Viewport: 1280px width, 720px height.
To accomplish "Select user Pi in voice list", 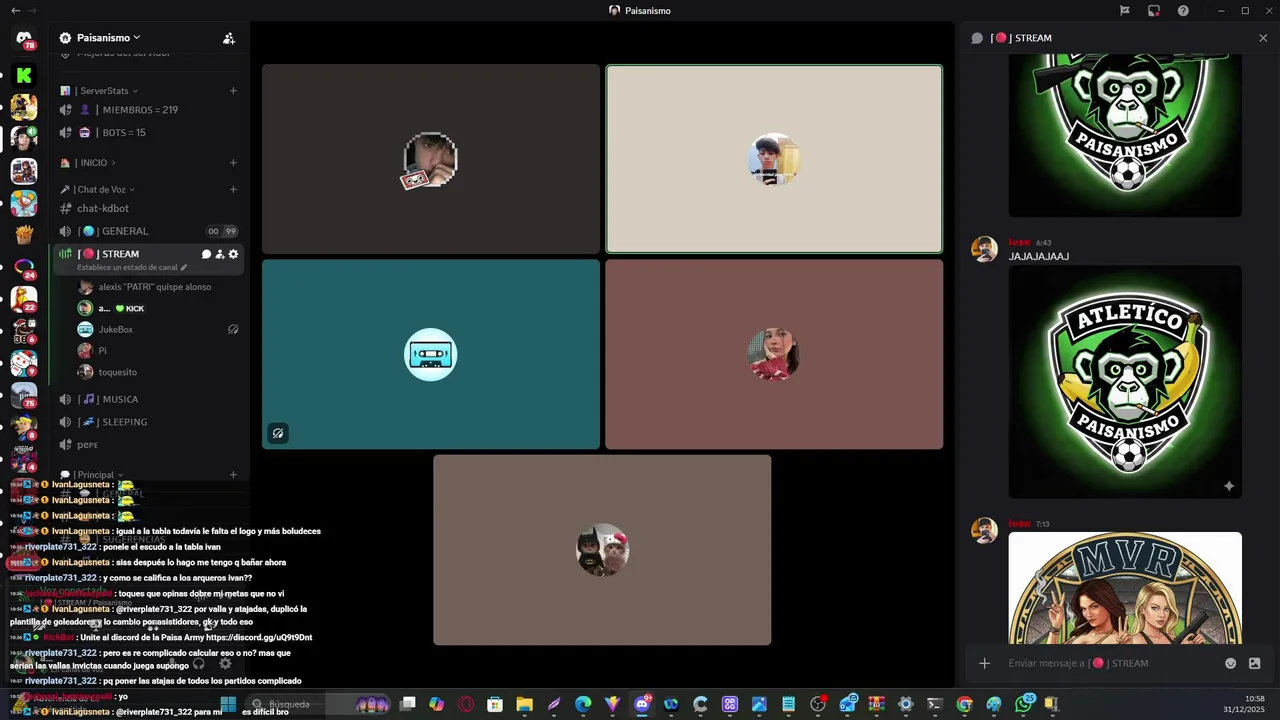I will click(159, 351).
